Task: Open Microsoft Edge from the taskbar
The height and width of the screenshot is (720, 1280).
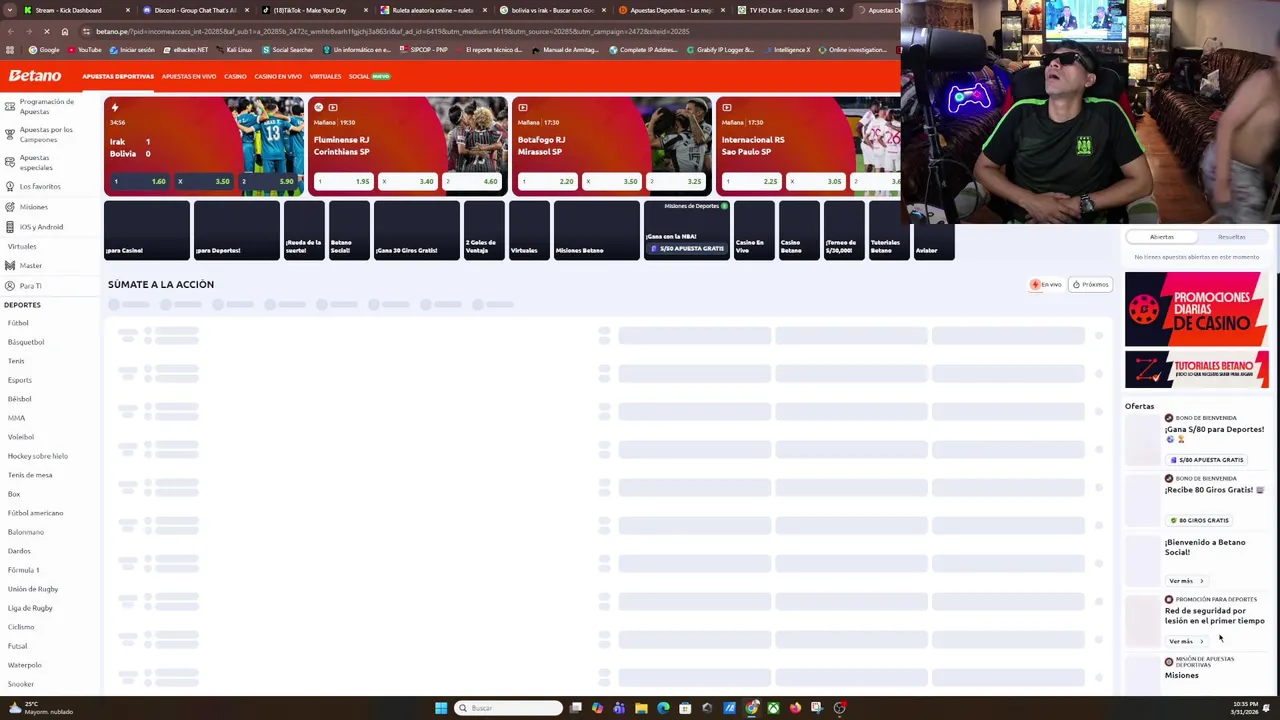Action: pyautogui.click(x=663, y=708)
